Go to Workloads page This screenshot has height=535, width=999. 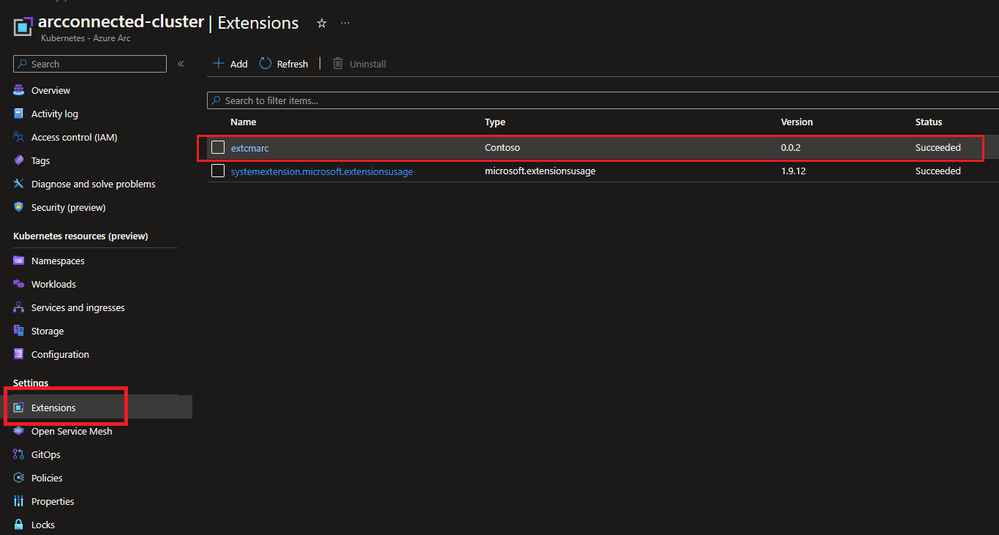(54, 284)
